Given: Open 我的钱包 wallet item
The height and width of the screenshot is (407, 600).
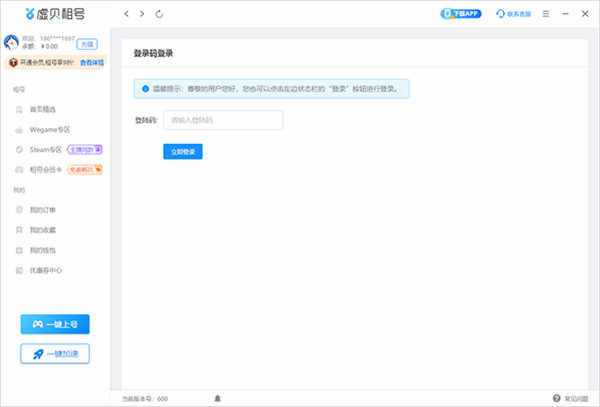Looking at the screenshot, I should pyautogui.click(x=43, y=250).
